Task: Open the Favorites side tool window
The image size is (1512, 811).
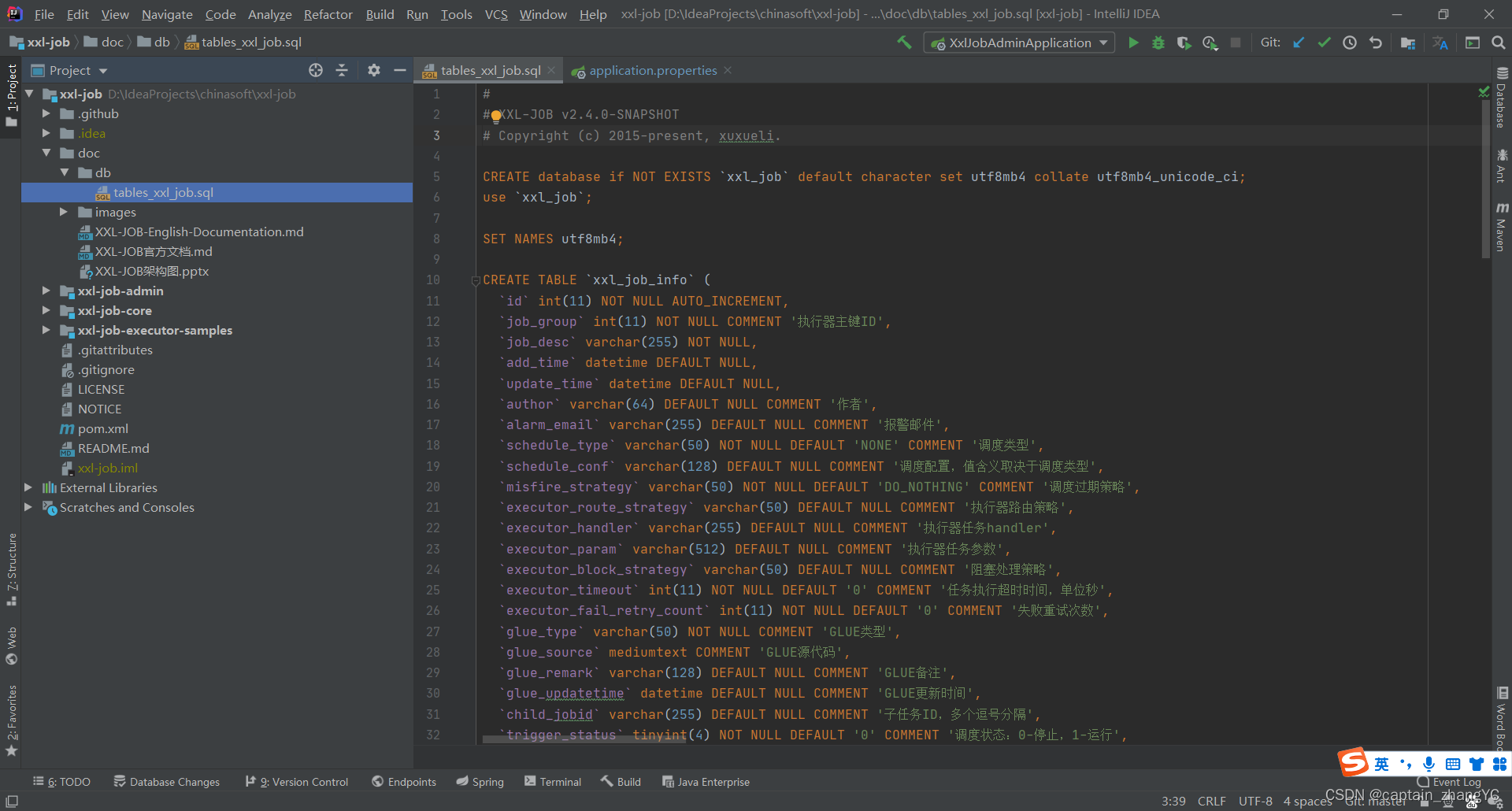Action: click(x=11, y=720)
